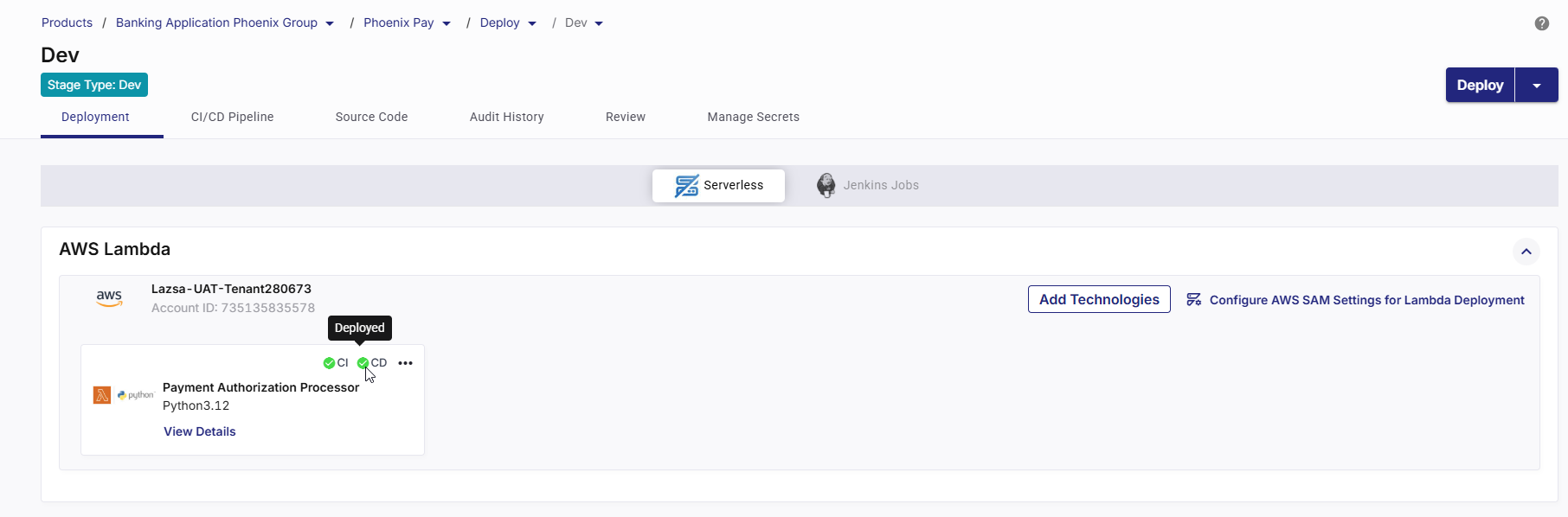This screenshot has width=1568, height=517.
Task: Expand the Phoenix Pay breadcrumb dropdown
Action: pyautogui.click(x=447, y=23)
